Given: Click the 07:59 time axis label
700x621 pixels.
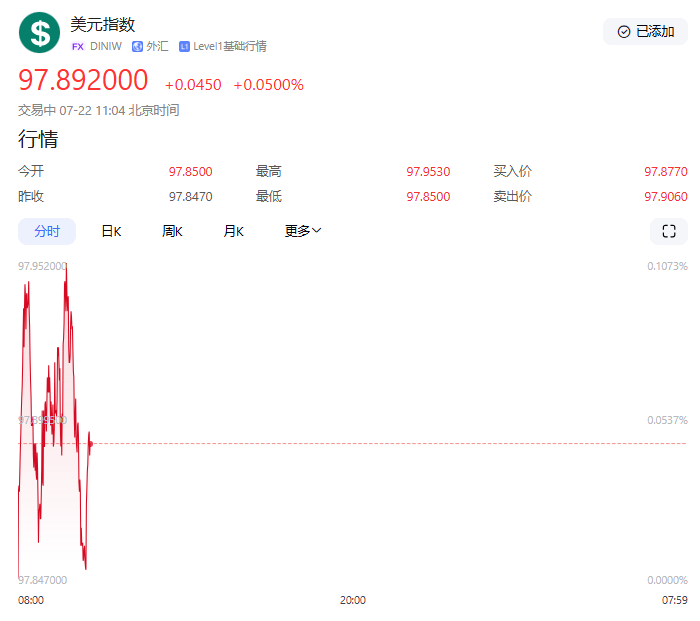Looking at the screenshot, I should (675, 600).
